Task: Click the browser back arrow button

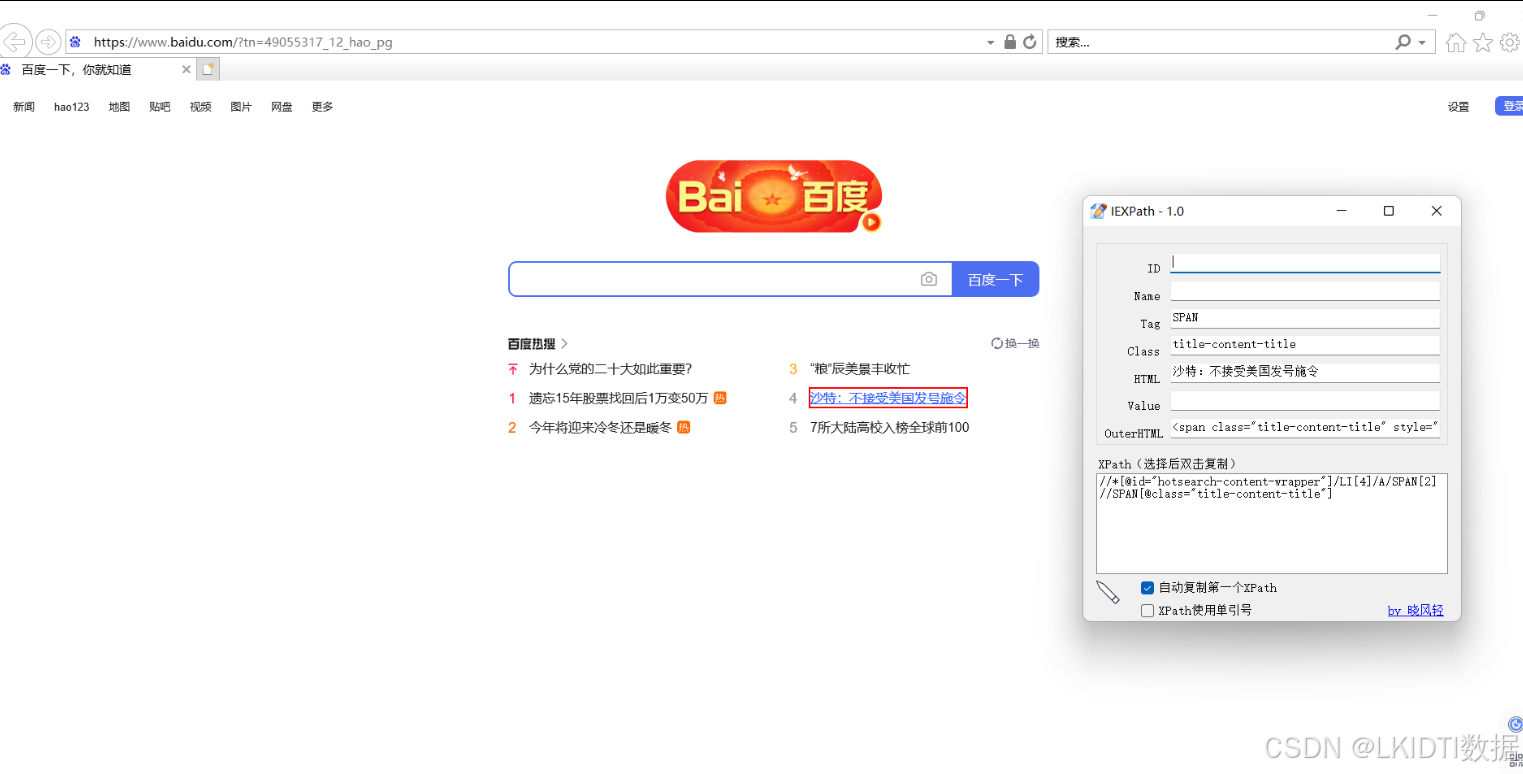Action: (x=15, y=42)
